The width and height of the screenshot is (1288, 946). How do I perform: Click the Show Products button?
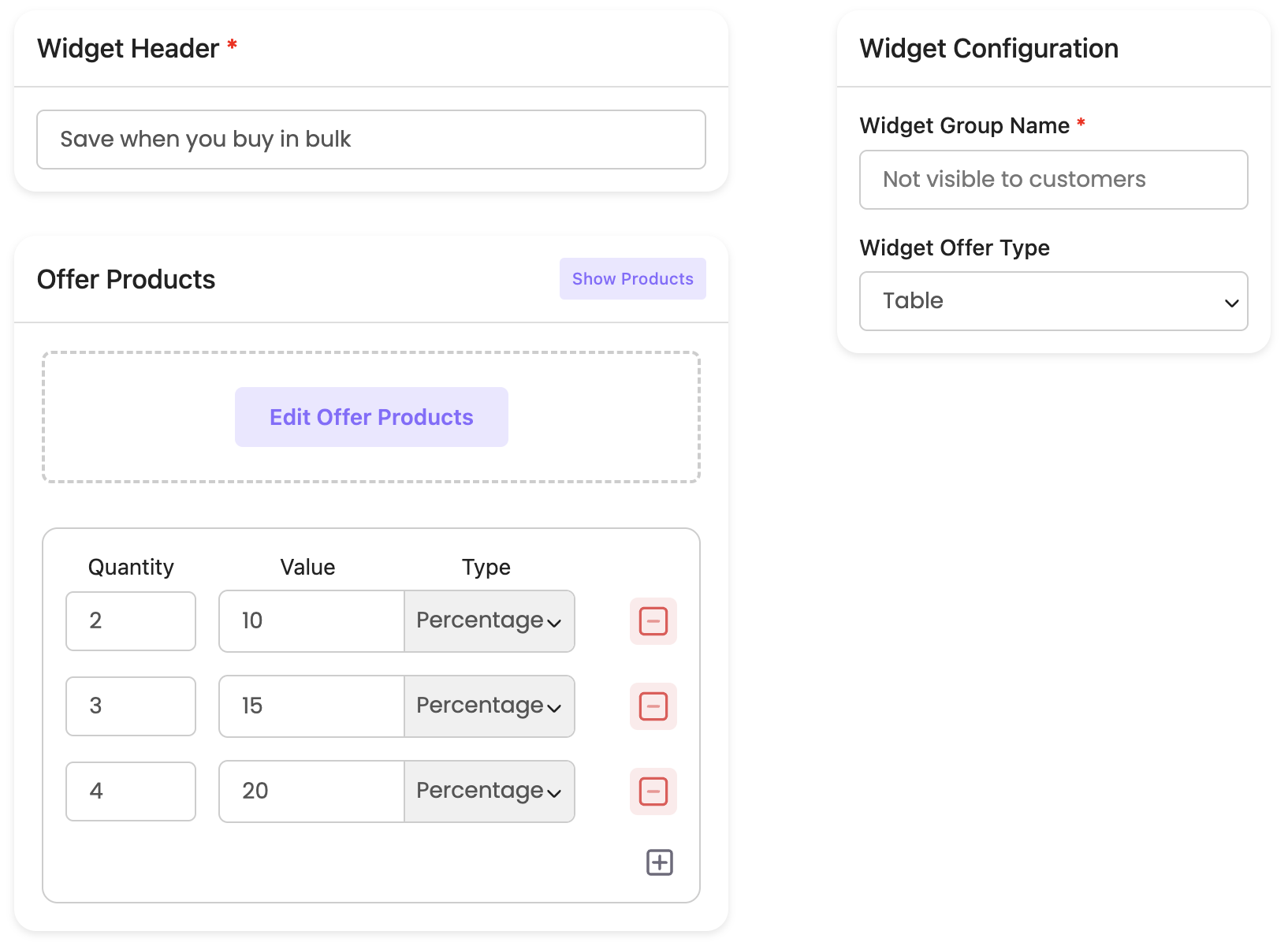tap(632, 279)
